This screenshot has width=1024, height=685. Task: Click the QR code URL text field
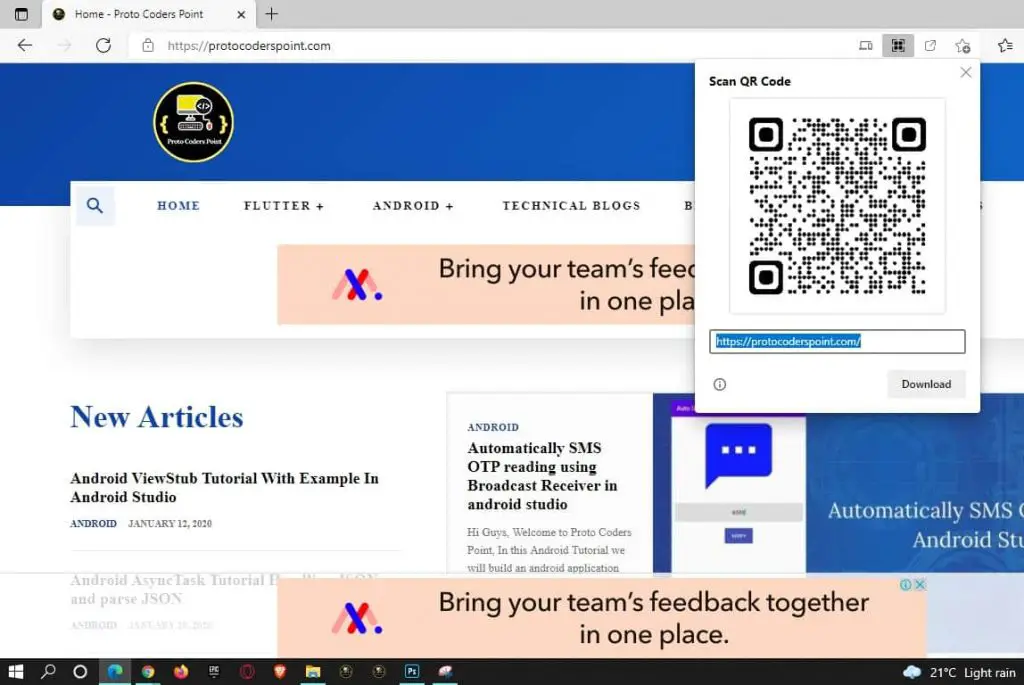pyautogui.click(x=837, y=342)
